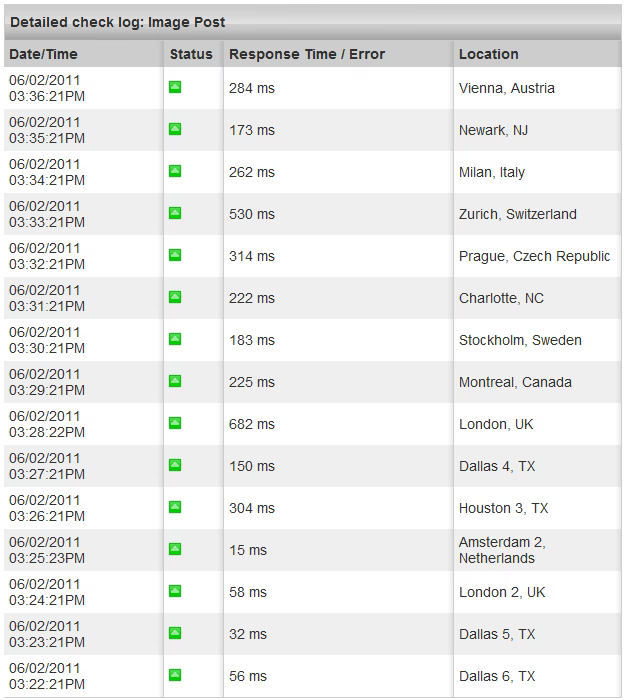Click the status icon for Stockholm, Sweden
Screen dimensions: 625x700
point(175,339)
